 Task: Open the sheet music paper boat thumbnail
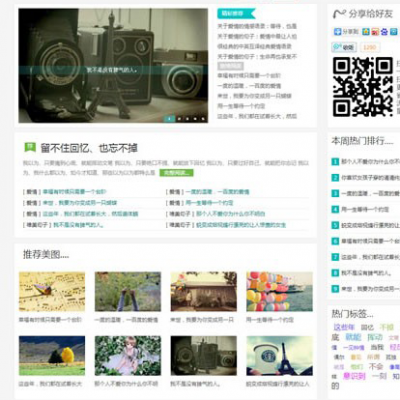click(x=52, y=292)
